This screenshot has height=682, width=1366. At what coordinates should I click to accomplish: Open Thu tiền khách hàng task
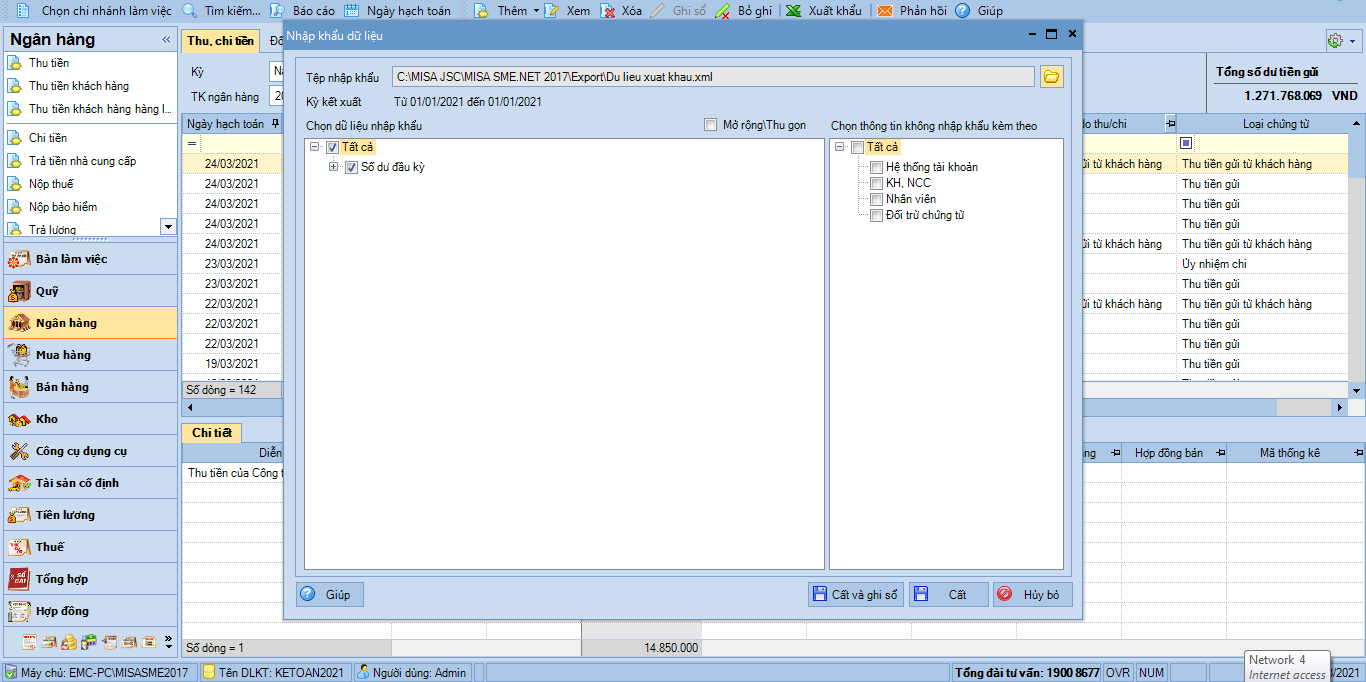79,86
